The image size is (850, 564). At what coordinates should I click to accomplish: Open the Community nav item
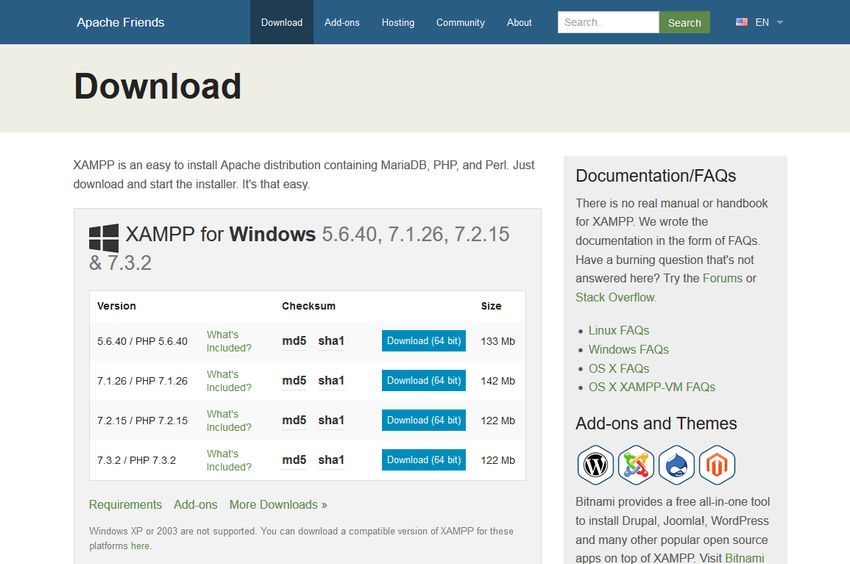(x=460, y=22)
